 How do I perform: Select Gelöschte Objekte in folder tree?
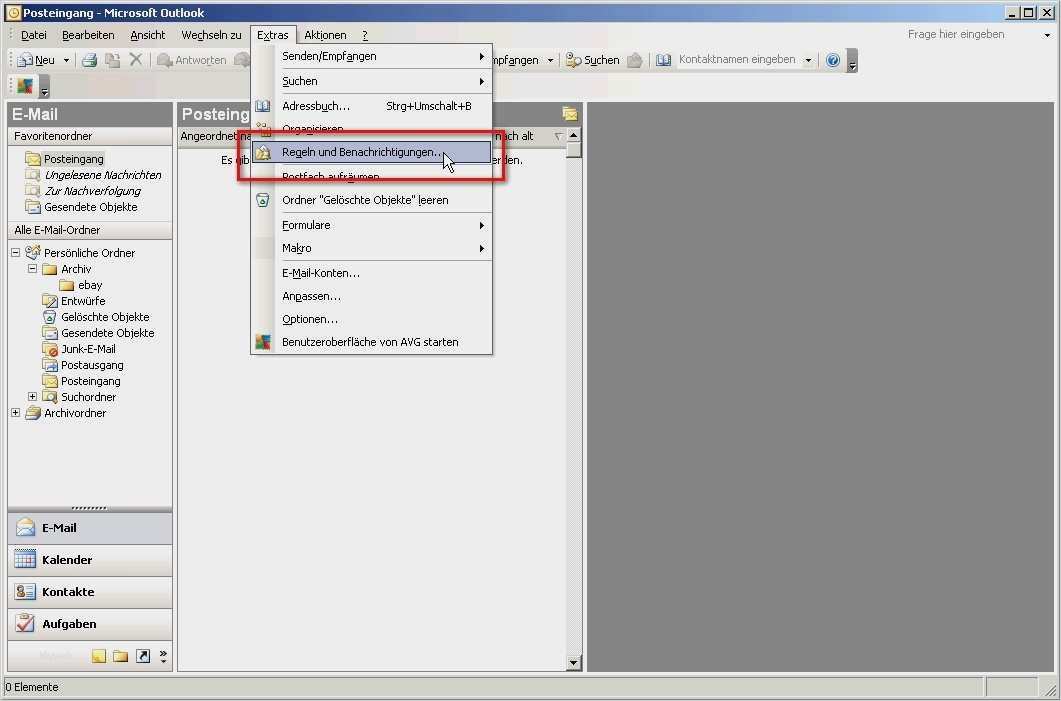[x=96, y=317]
